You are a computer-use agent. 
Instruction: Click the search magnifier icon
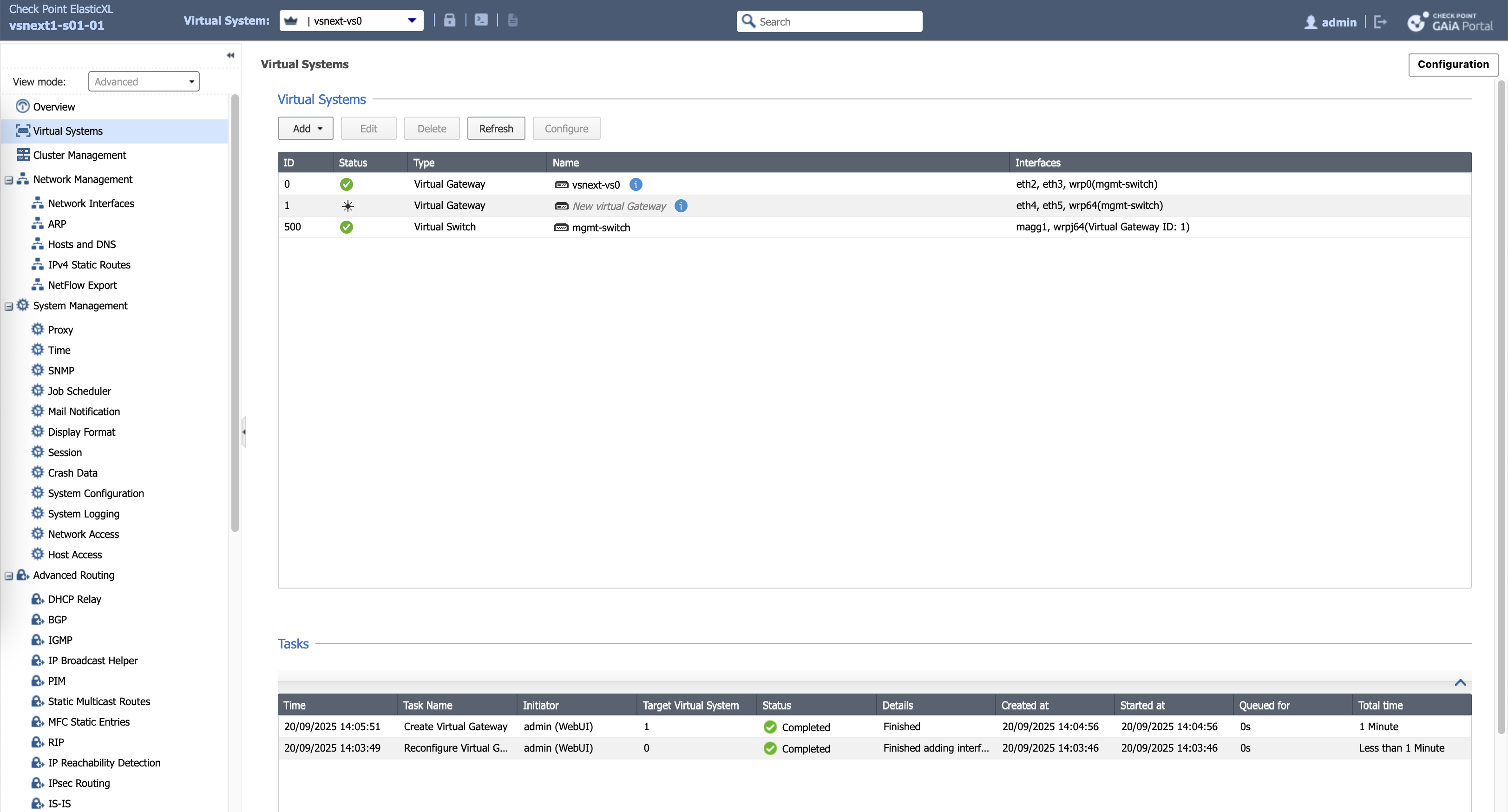click(x=747, y=21)
